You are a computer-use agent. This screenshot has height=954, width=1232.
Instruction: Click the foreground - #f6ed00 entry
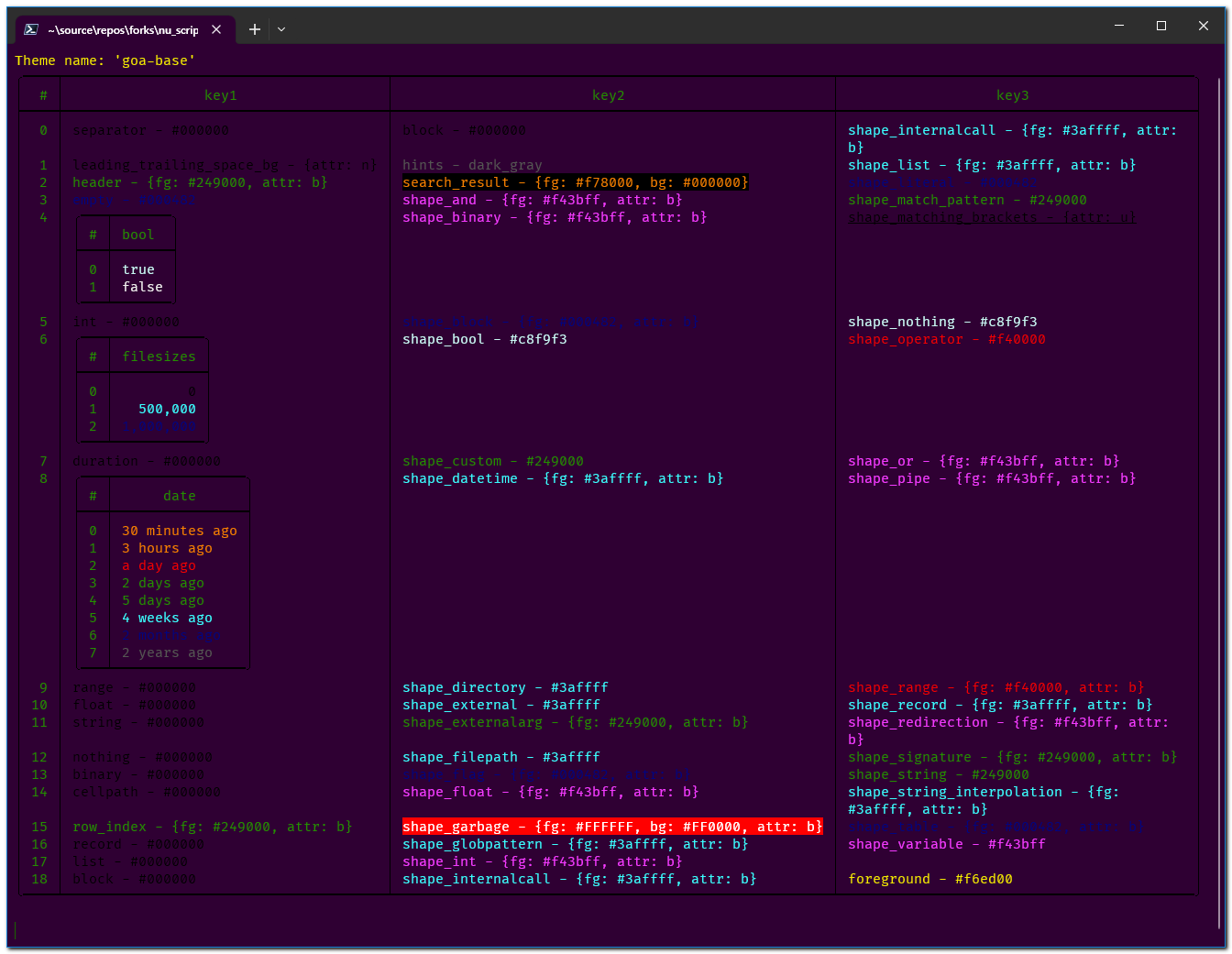point(930,879)
